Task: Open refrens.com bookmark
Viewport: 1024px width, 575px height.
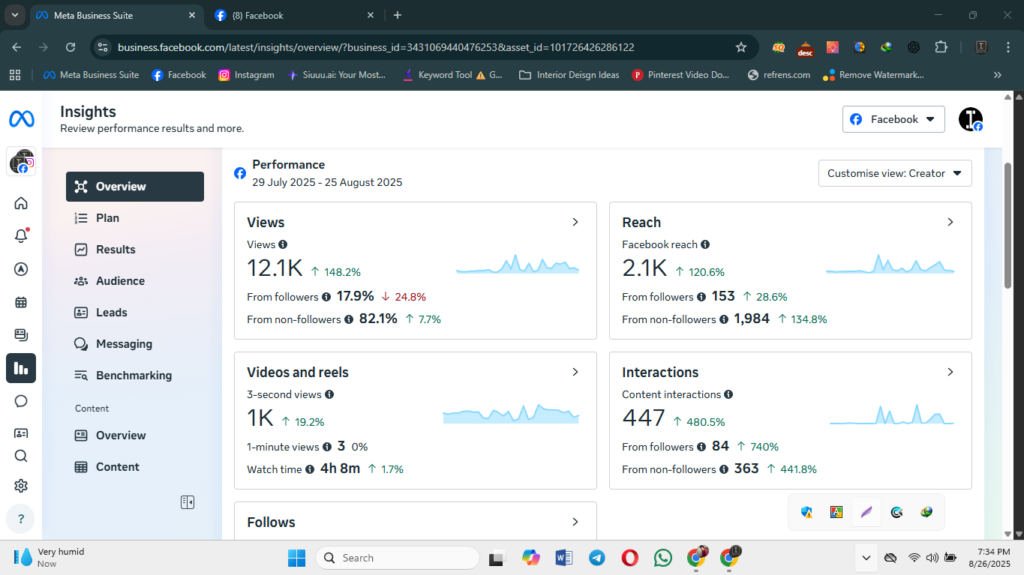Action: 779,75
